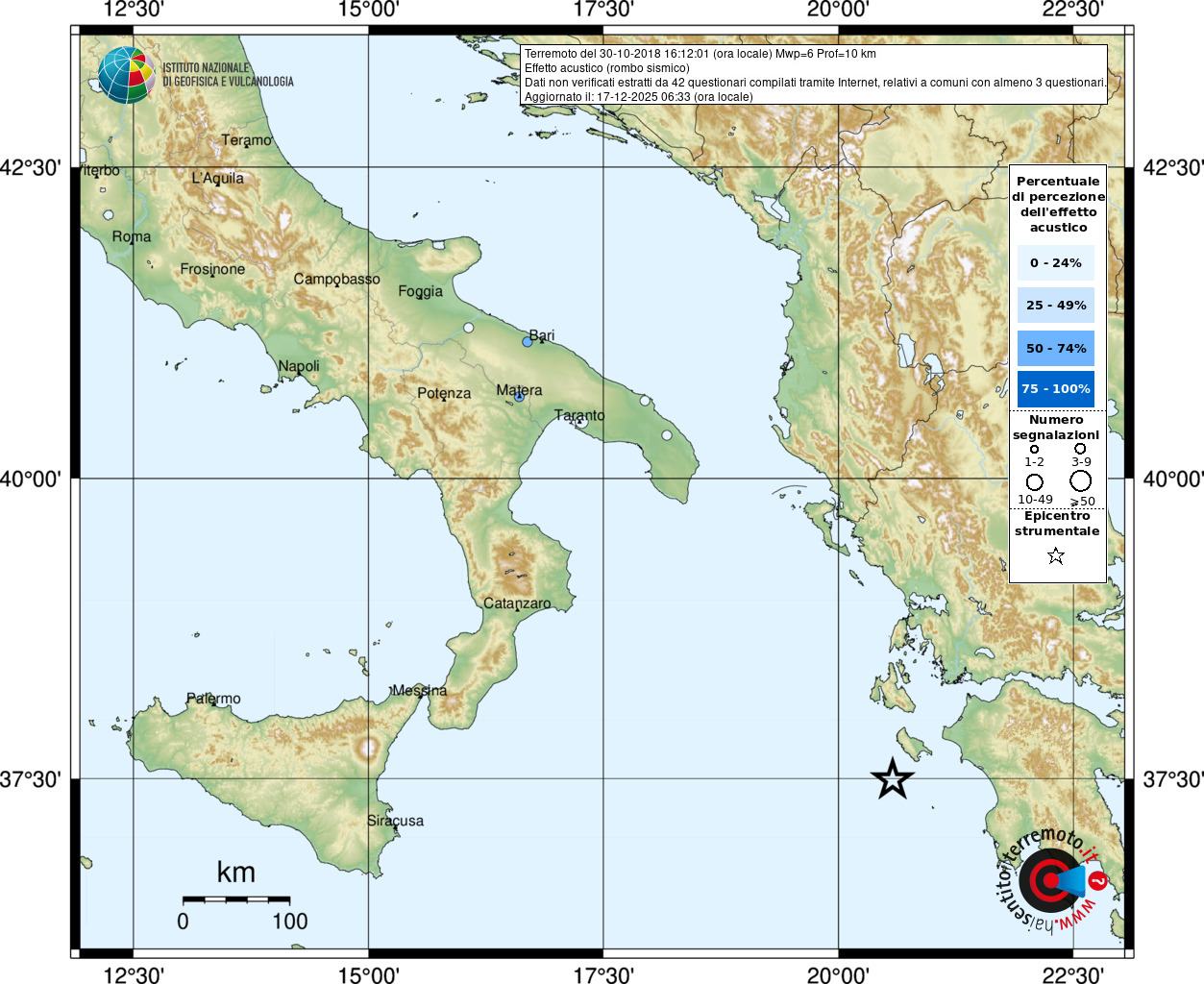This screenshot has height=984, width=1204.
Task: Click the 1-2 reports circle in legend
Action: point(1034,449)
